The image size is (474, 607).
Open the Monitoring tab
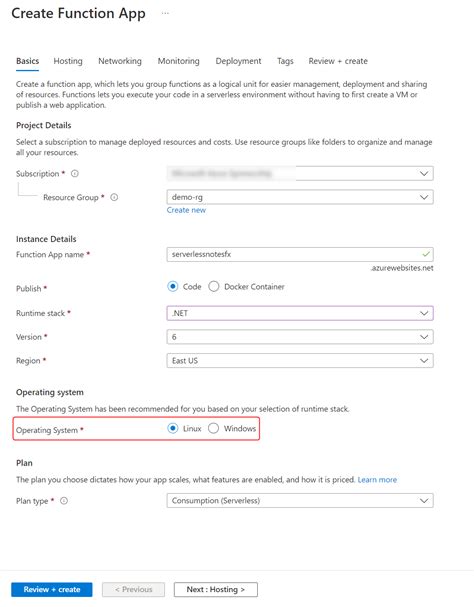point(179,61)
